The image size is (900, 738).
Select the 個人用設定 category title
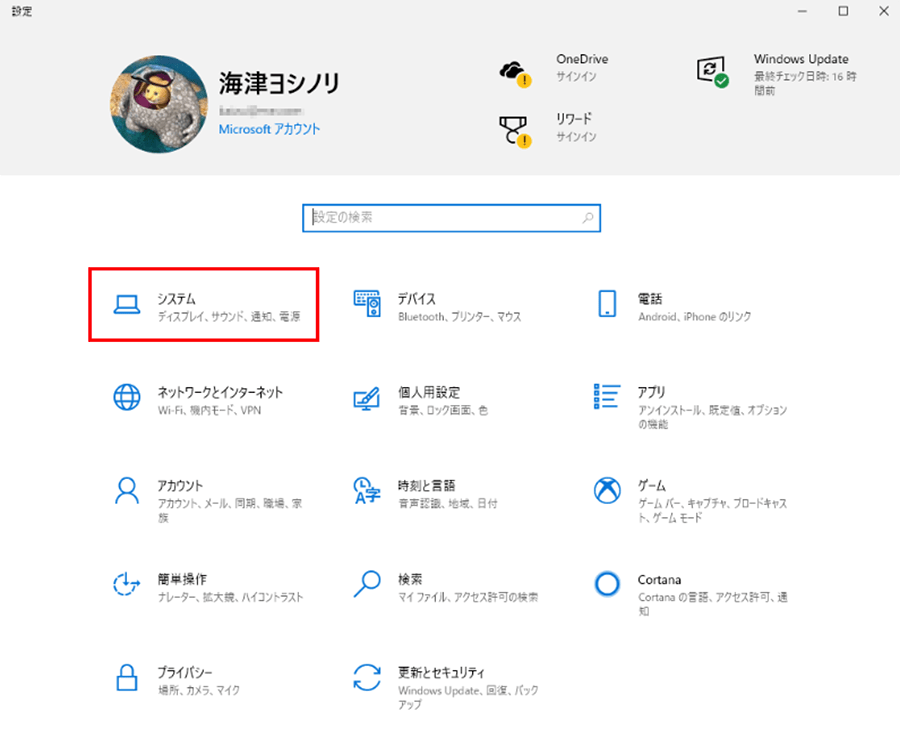click(429, 393)
